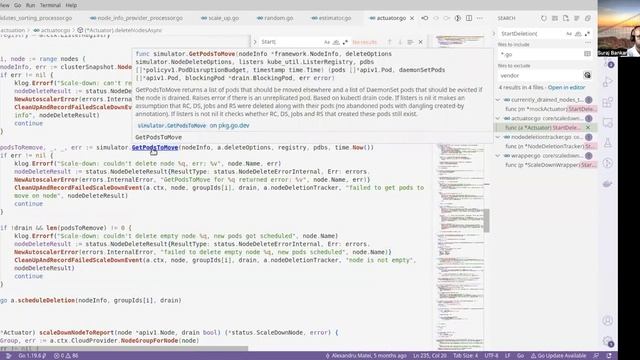Collapse wrapper.go results group
This screenshot has width=640, height=360.
pyautogui.click(x=498, y=156)
